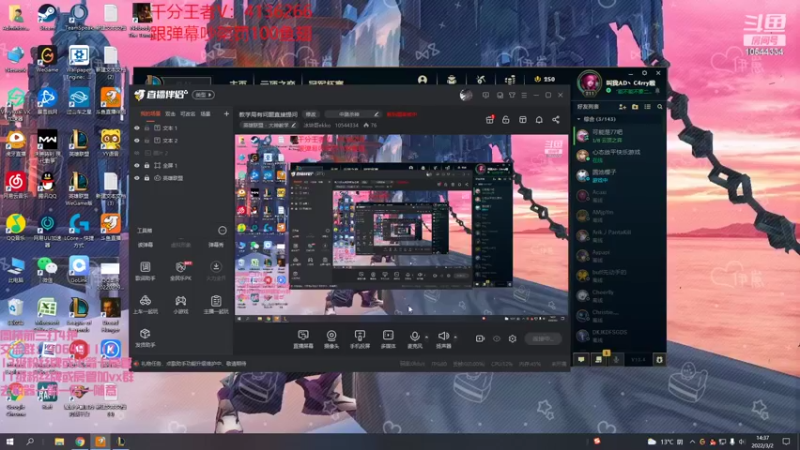Open the hamburger menu in streaming title bar
The height and width of the screenshot is (450, 800).
524,95
